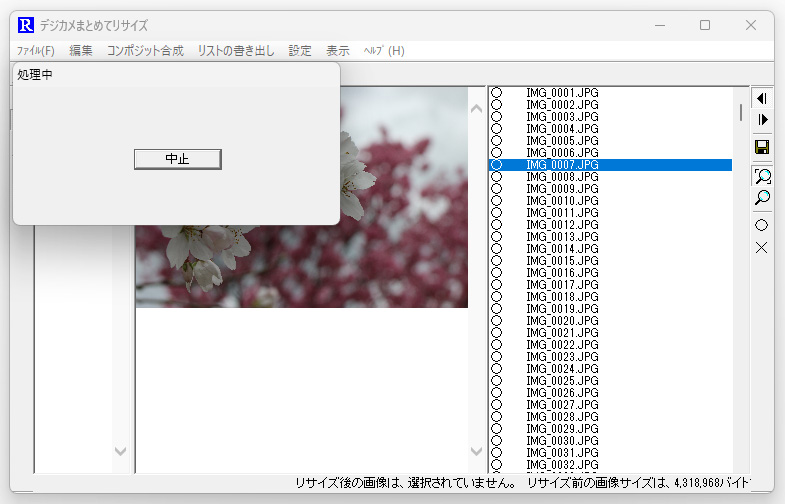Screen dimensions: 785x504
Task: Select IMG_0006.JPG in the file list
Action: coord(610,153)
